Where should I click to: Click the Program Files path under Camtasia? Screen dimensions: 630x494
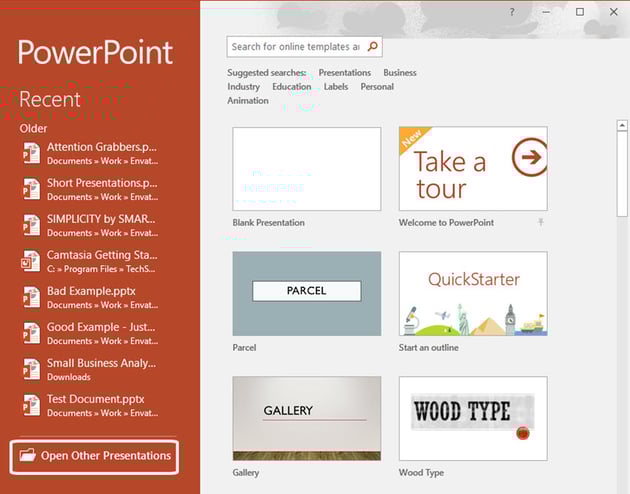tap(101, 269)
